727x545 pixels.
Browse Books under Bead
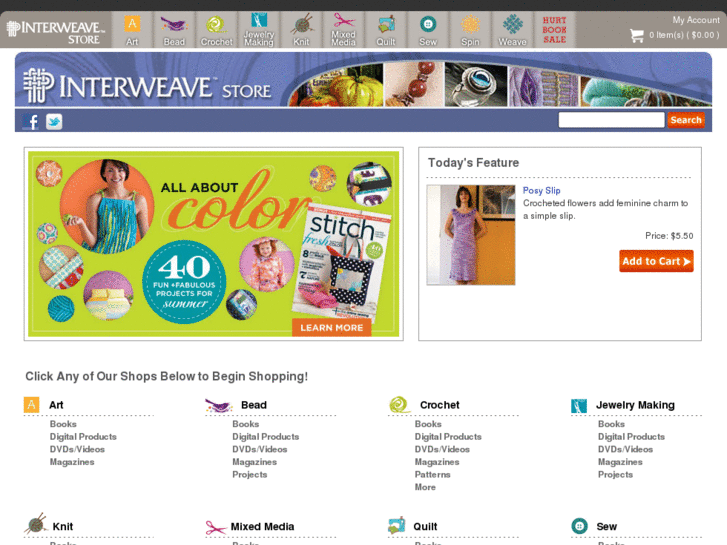coord(246,424)
